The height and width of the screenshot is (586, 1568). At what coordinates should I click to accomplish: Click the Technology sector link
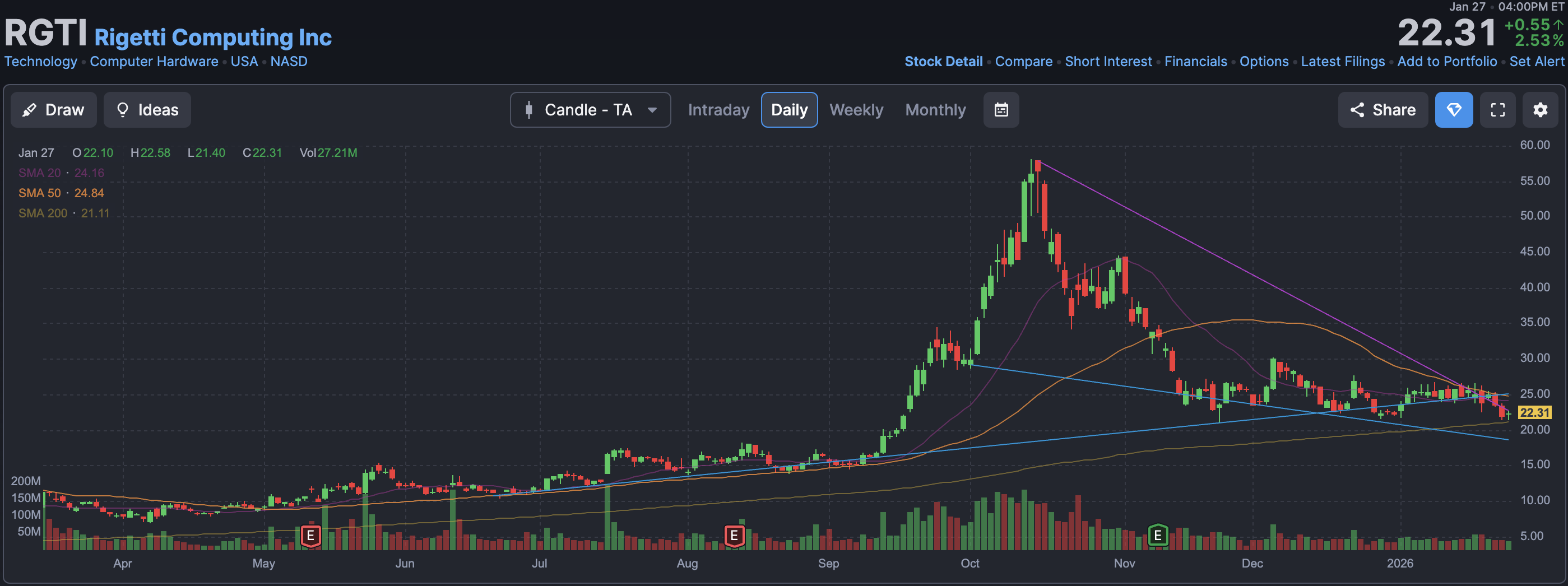(41, 62)
